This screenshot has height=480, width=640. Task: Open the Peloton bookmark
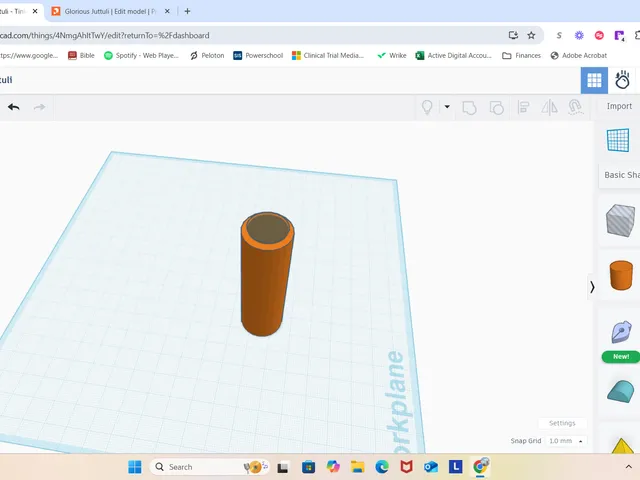tap(207, 56)
